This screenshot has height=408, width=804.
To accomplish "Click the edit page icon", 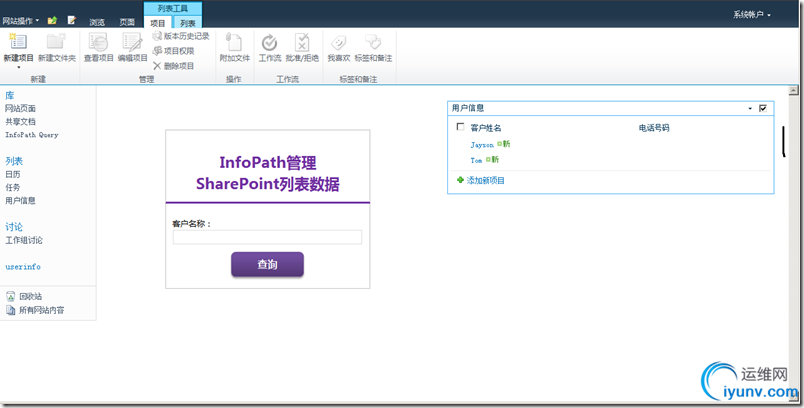I will tap(72, 21).
